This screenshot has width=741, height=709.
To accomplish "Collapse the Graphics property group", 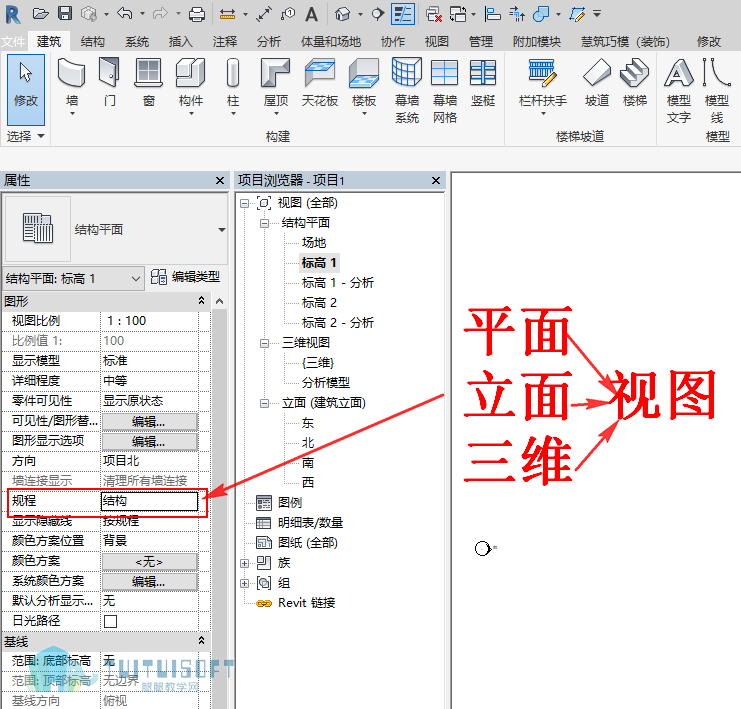I will point(201,301).
